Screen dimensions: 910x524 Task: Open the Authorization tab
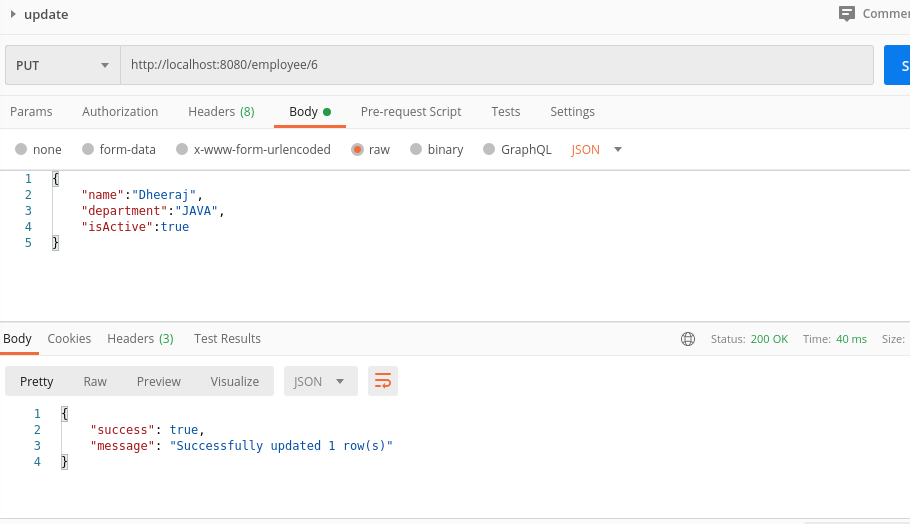120,112
